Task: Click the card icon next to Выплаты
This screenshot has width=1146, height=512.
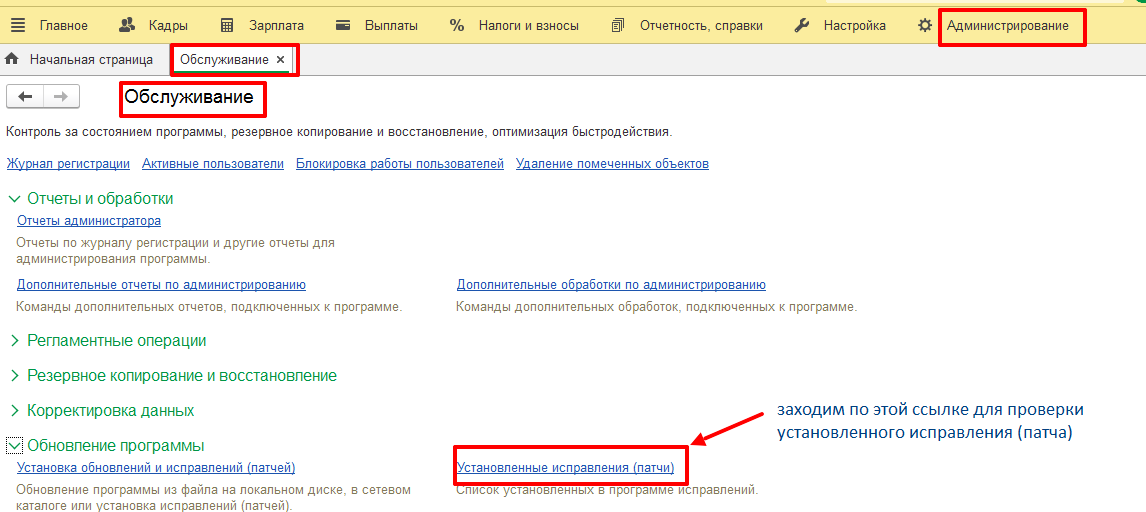Action: (344, 26)
